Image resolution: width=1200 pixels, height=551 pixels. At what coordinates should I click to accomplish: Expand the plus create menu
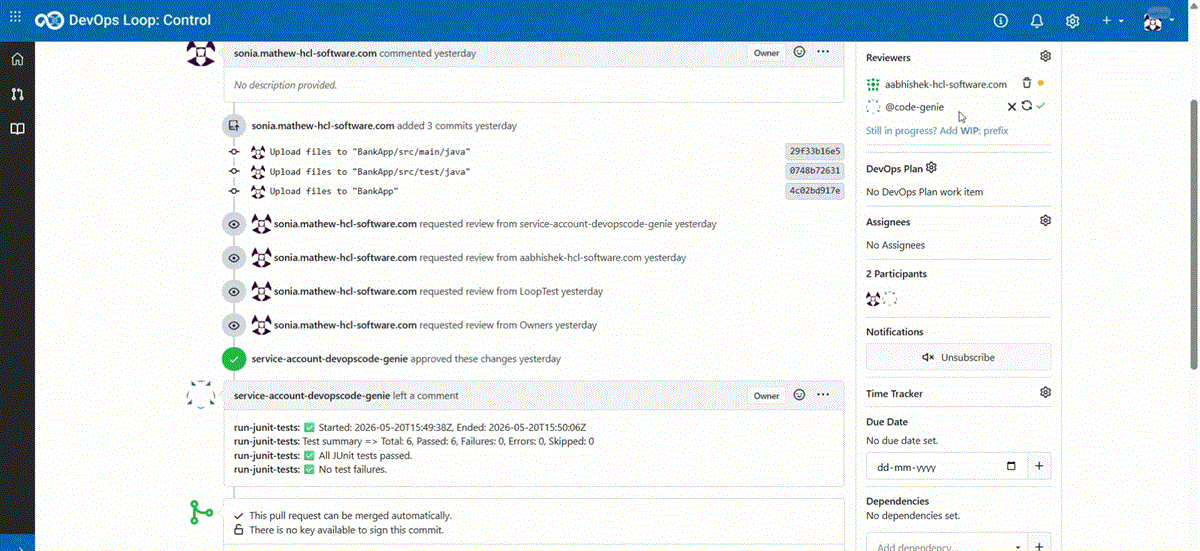1112,20
